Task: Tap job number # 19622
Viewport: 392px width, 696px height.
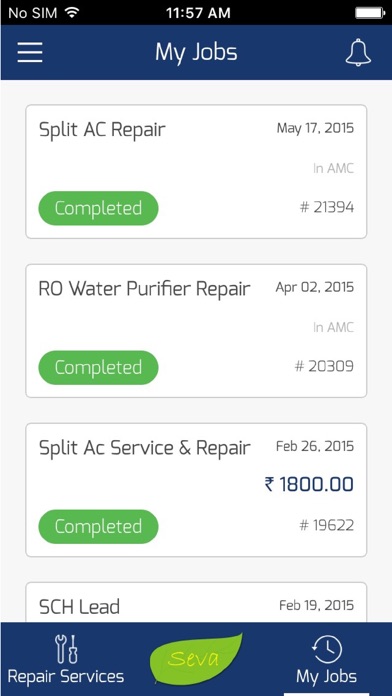Action: pyautogui.click(x=327, y=526)
